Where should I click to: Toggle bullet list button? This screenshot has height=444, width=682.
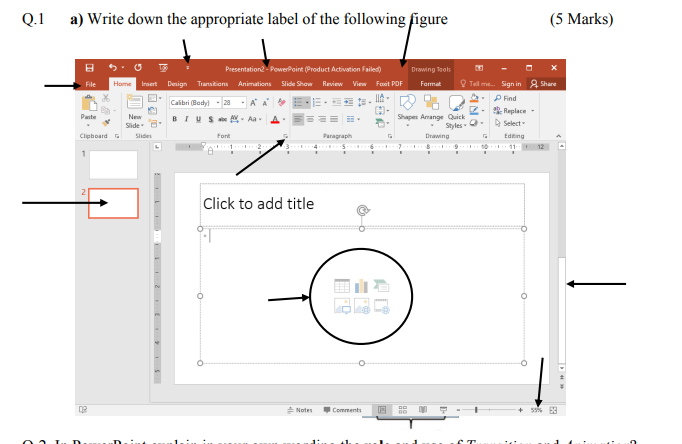(x=298, y=103)
